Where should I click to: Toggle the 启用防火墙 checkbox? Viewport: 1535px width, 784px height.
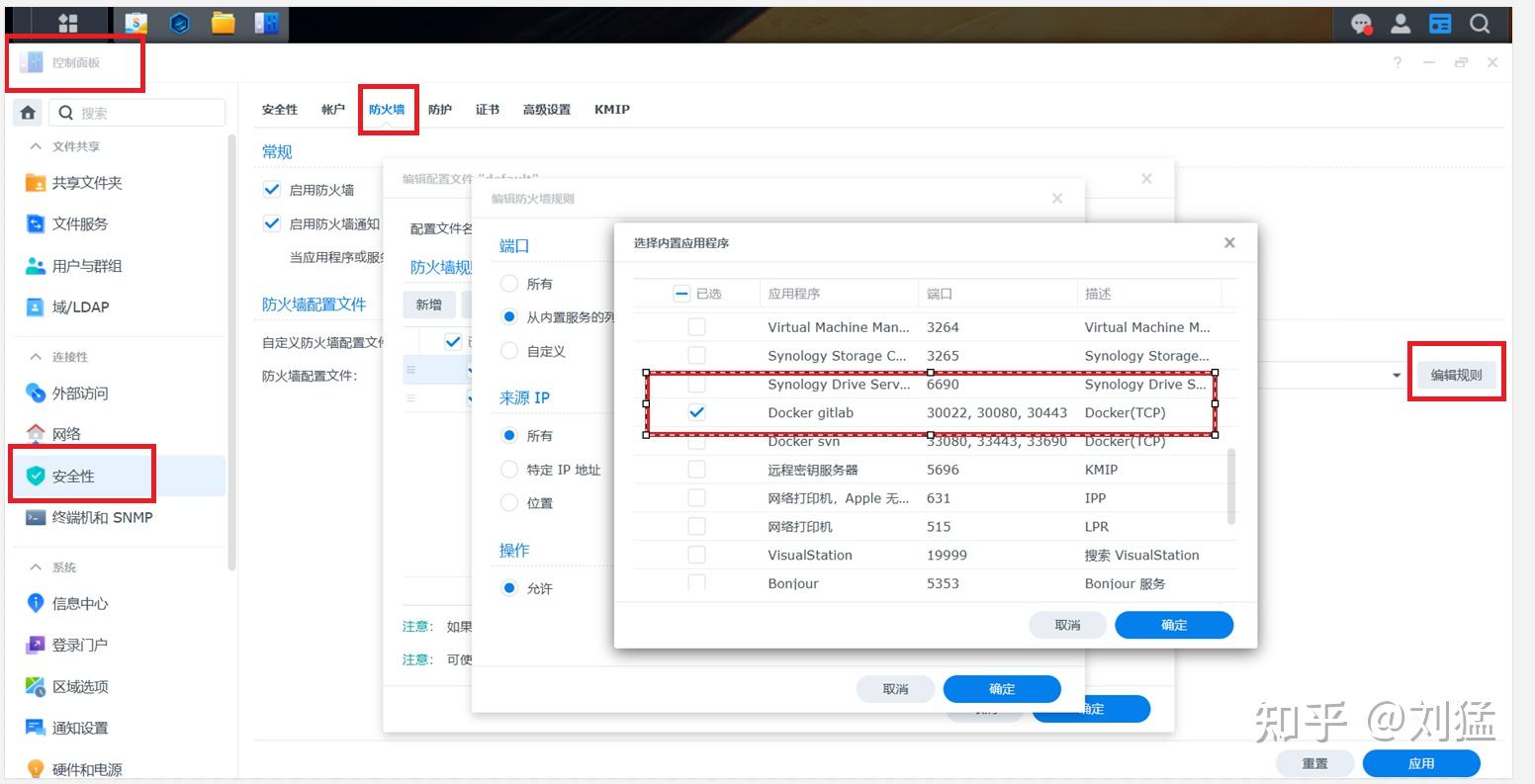pos(272,190)
